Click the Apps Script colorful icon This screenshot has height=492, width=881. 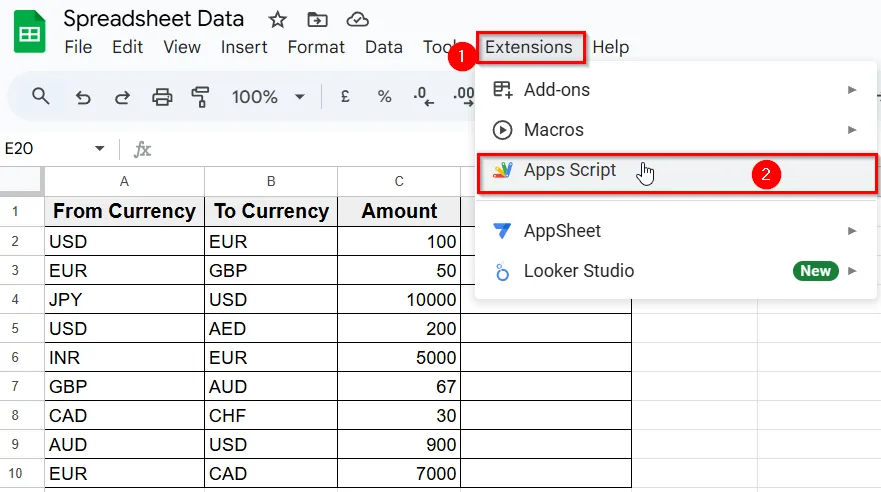502,170
